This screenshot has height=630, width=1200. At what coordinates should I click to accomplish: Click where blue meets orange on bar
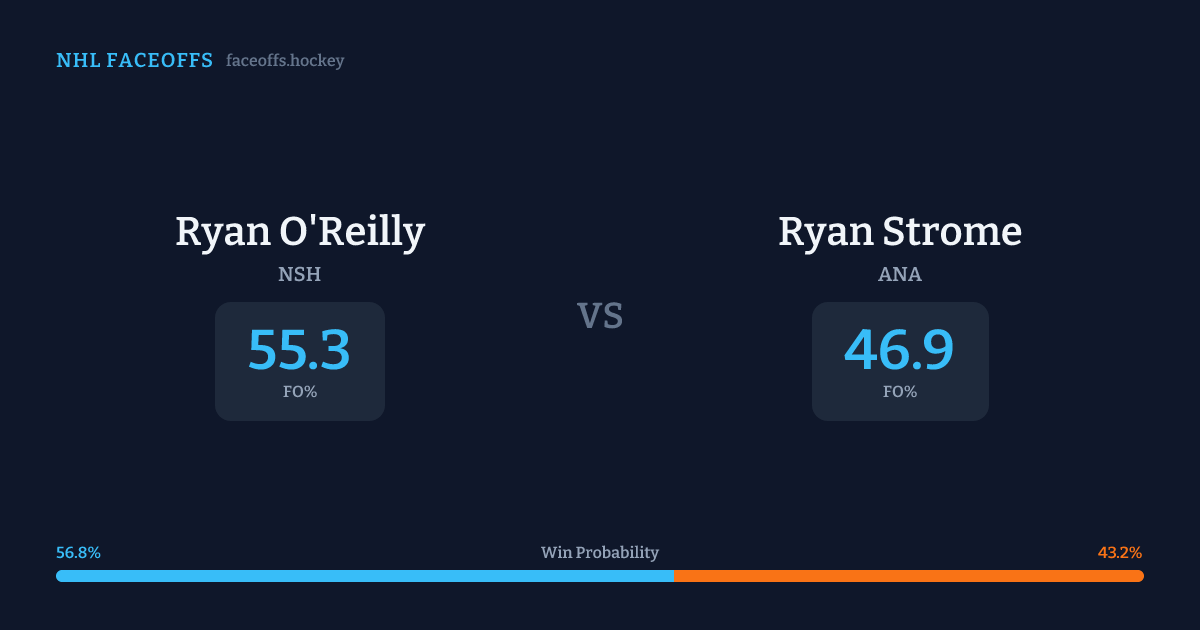(x=673, y=576)
